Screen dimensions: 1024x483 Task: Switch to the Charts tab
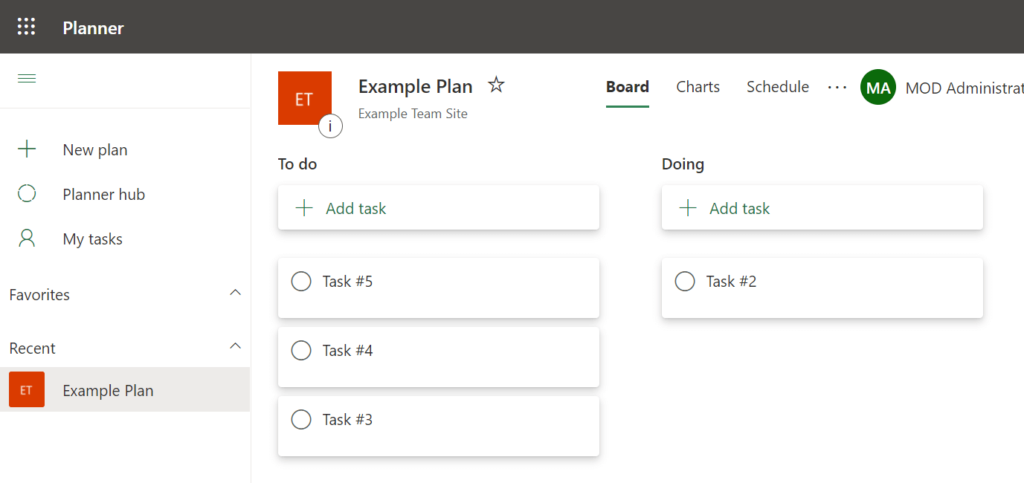click(698, 87)
